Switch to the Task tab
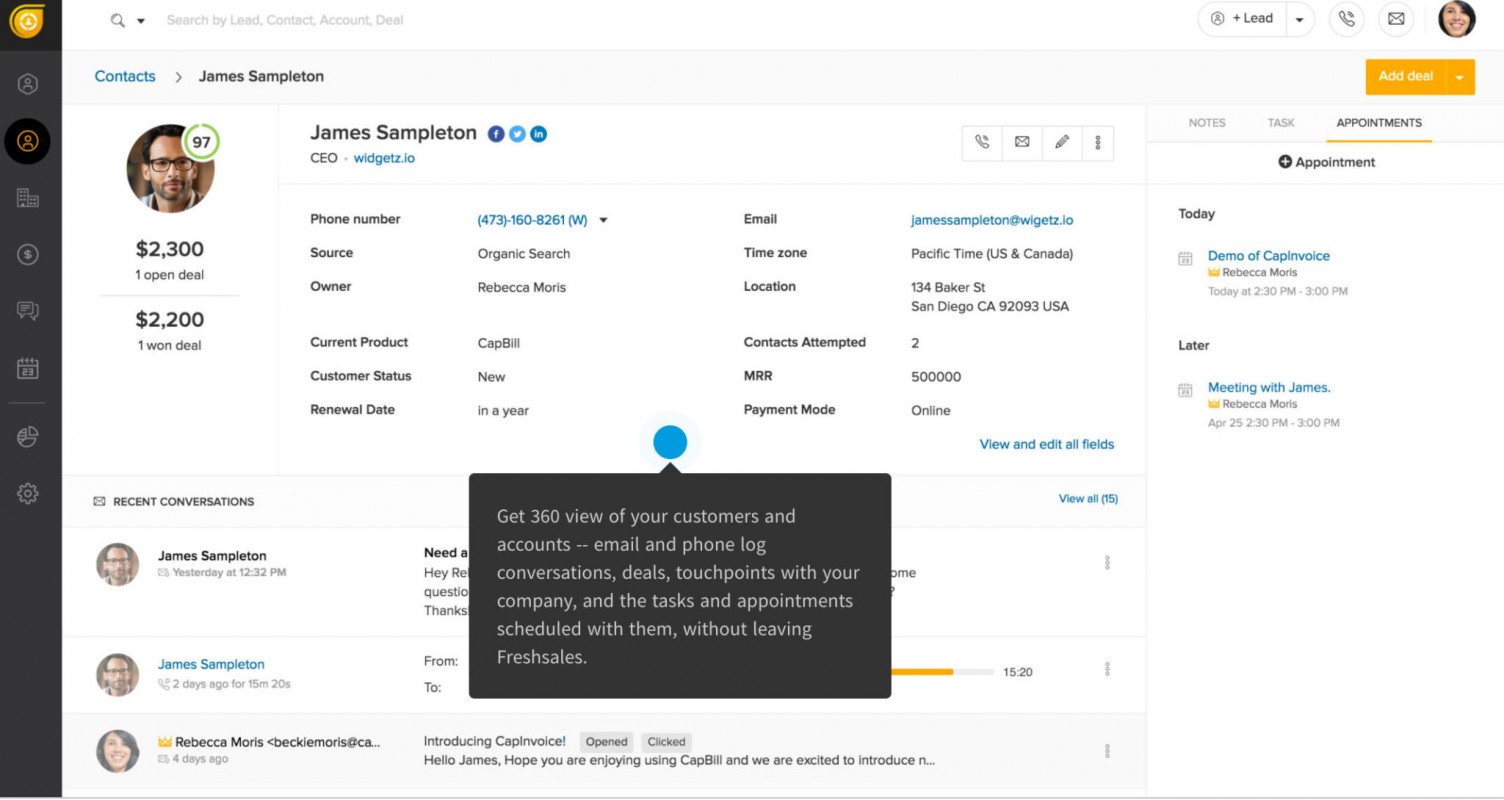Image resolution: width=1504 pixels, height=800 pixels. click(x=1281, y=123)
